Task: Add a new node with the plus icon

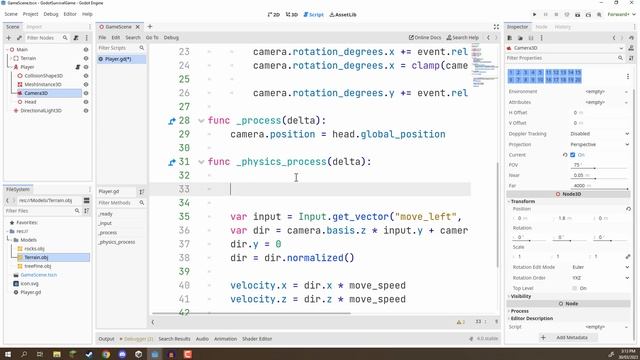Action: coord(9,38)
